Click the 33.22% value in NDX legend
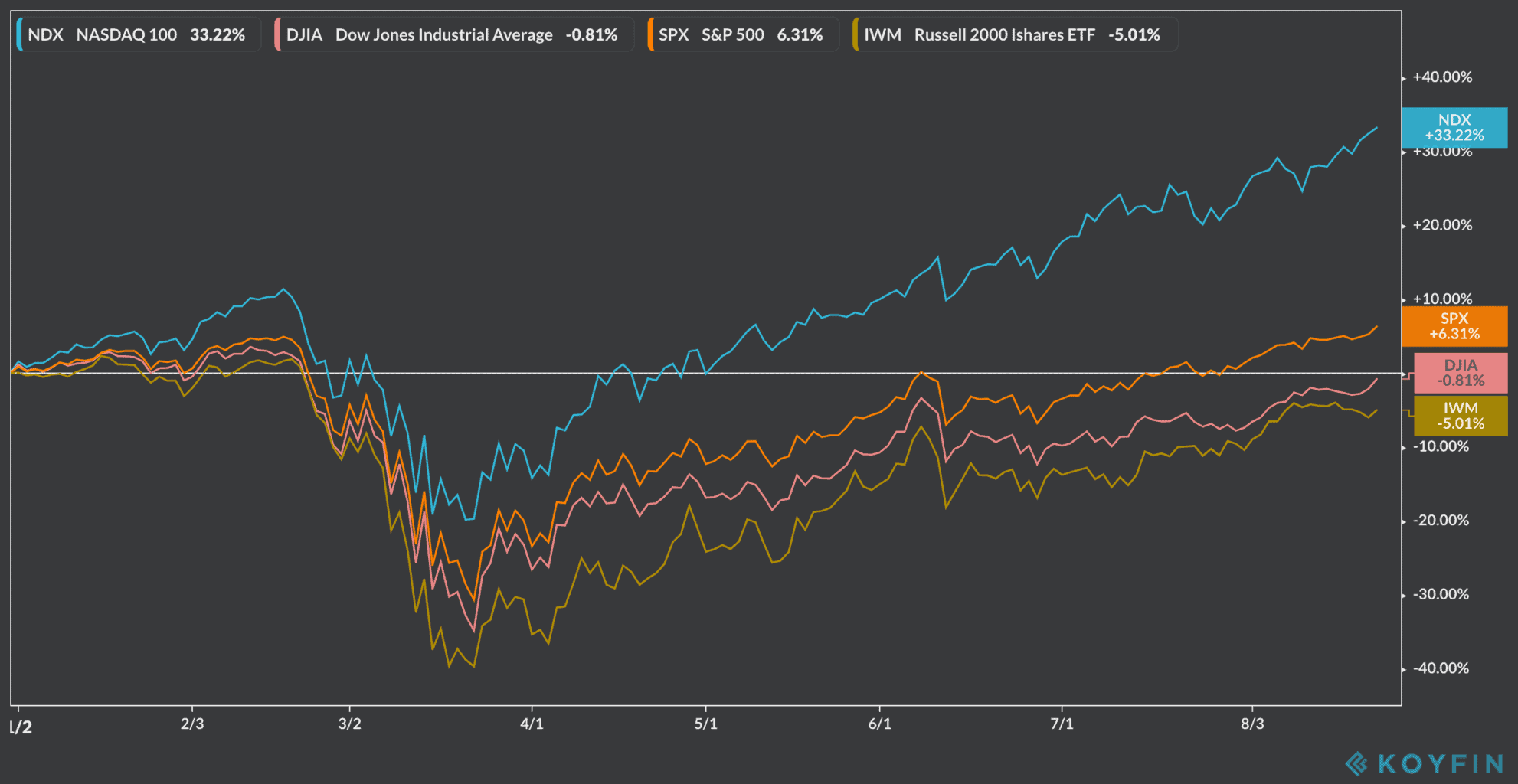The width and height of the screenshot is (1518, 784). [218, 34]
